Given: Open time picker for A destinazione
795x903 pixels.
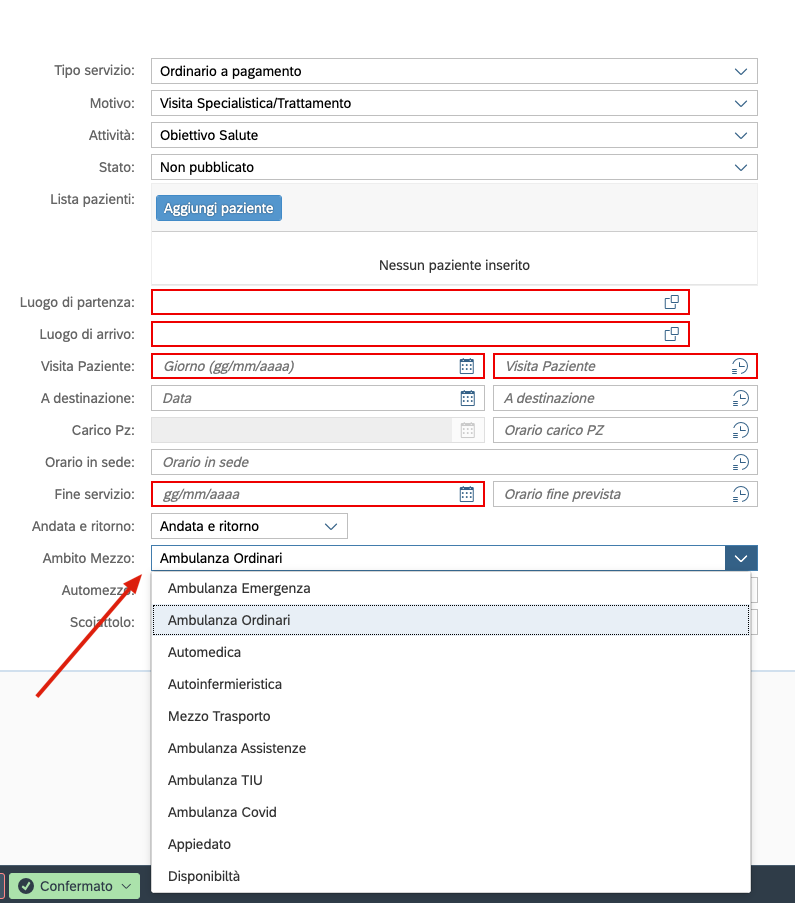Looking at the screenshot, I should [740, 398].
